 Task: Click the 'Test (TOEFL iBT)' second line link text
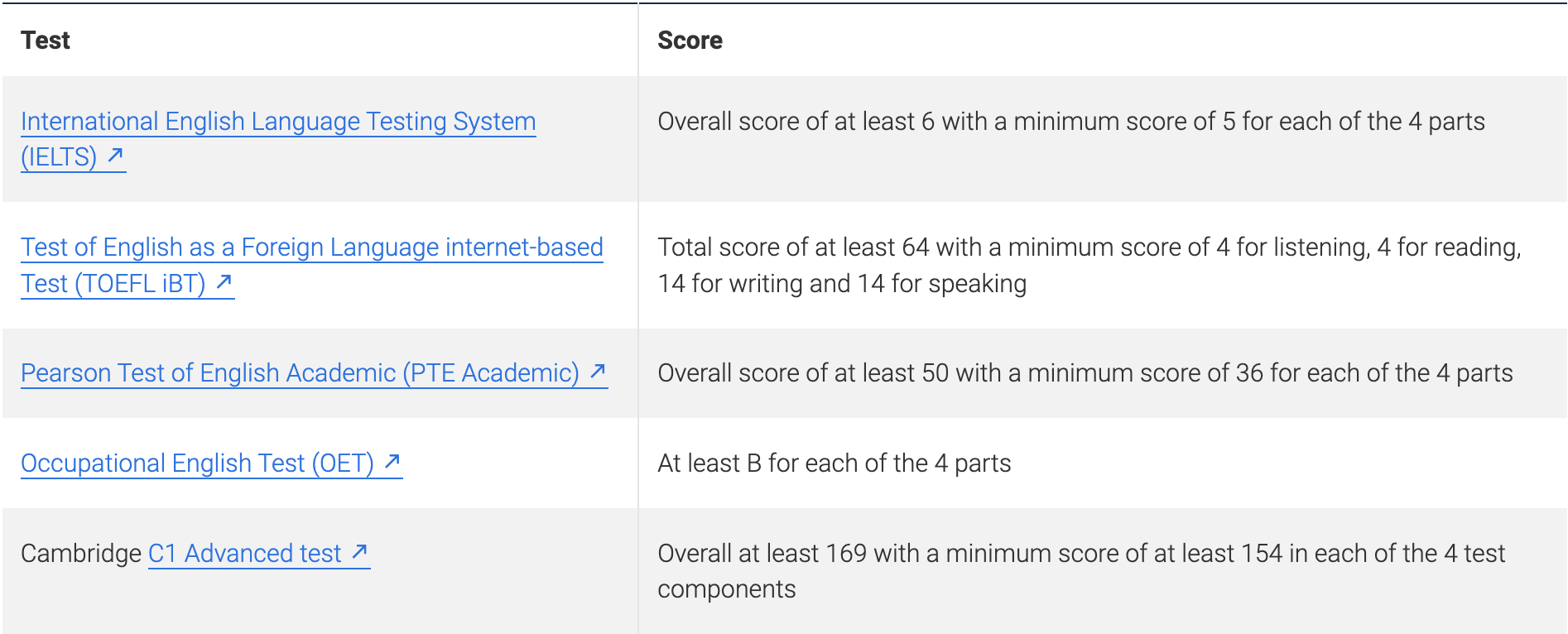click(113, 284)
